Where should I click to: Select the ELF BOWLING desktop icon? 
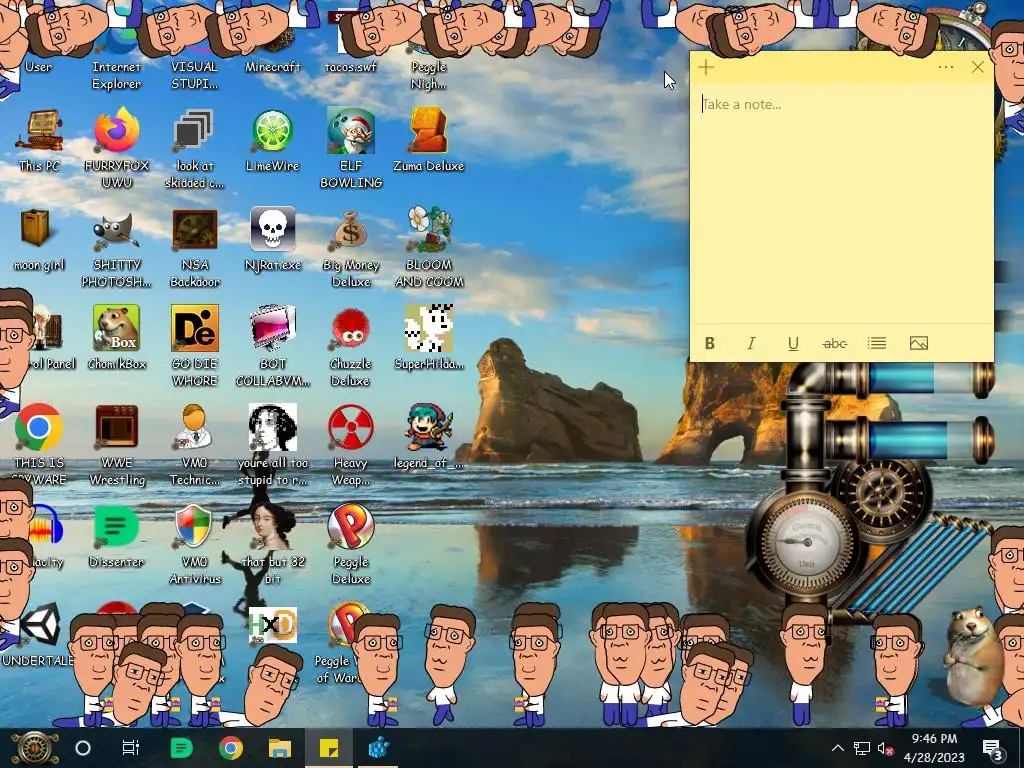pyautogui.click(x=351, y=149)
